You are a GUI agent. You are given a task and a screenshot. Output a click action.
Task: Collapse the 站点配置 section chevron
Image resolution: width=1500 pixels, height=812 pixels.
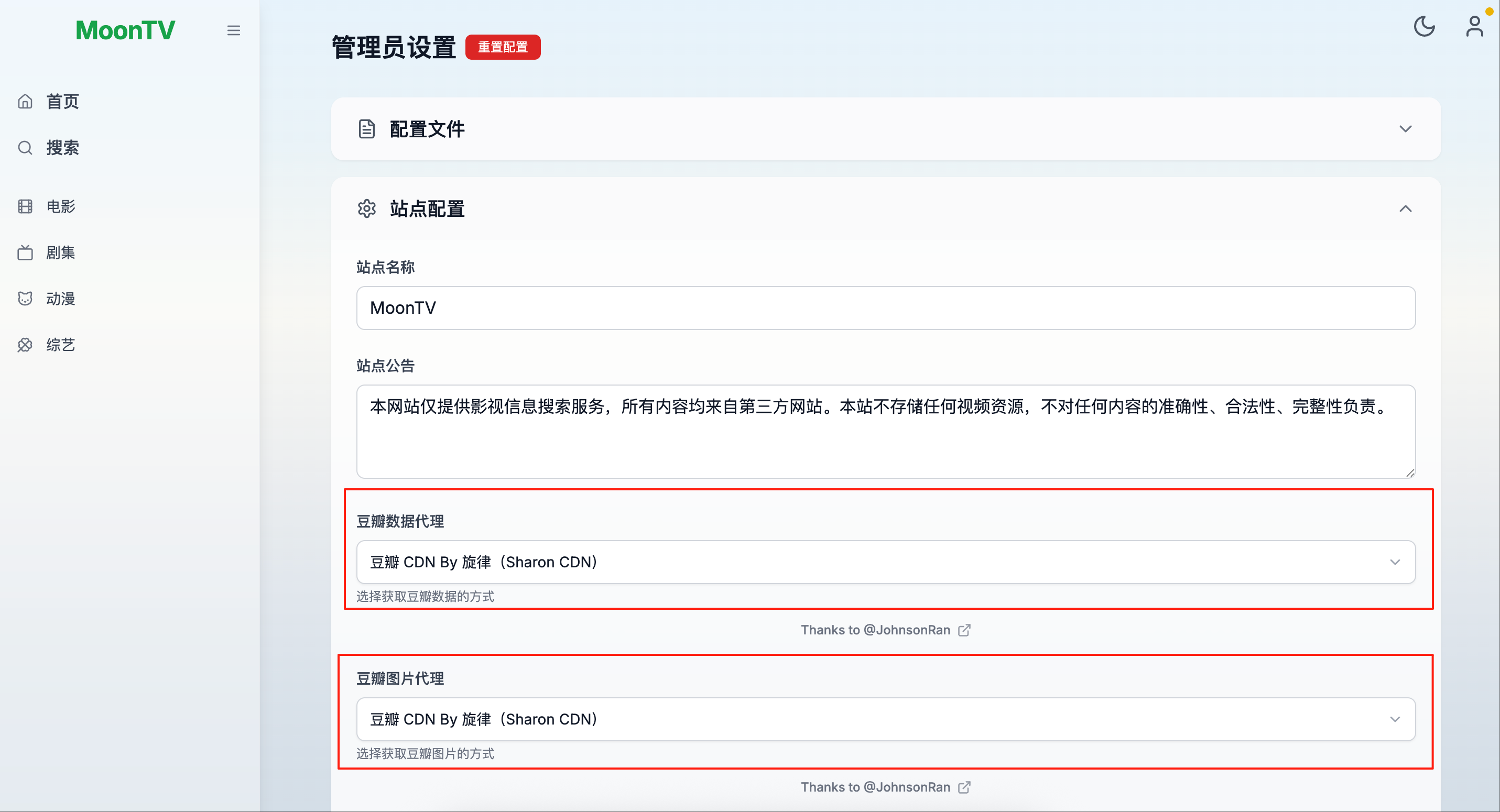pos(1405,209)
